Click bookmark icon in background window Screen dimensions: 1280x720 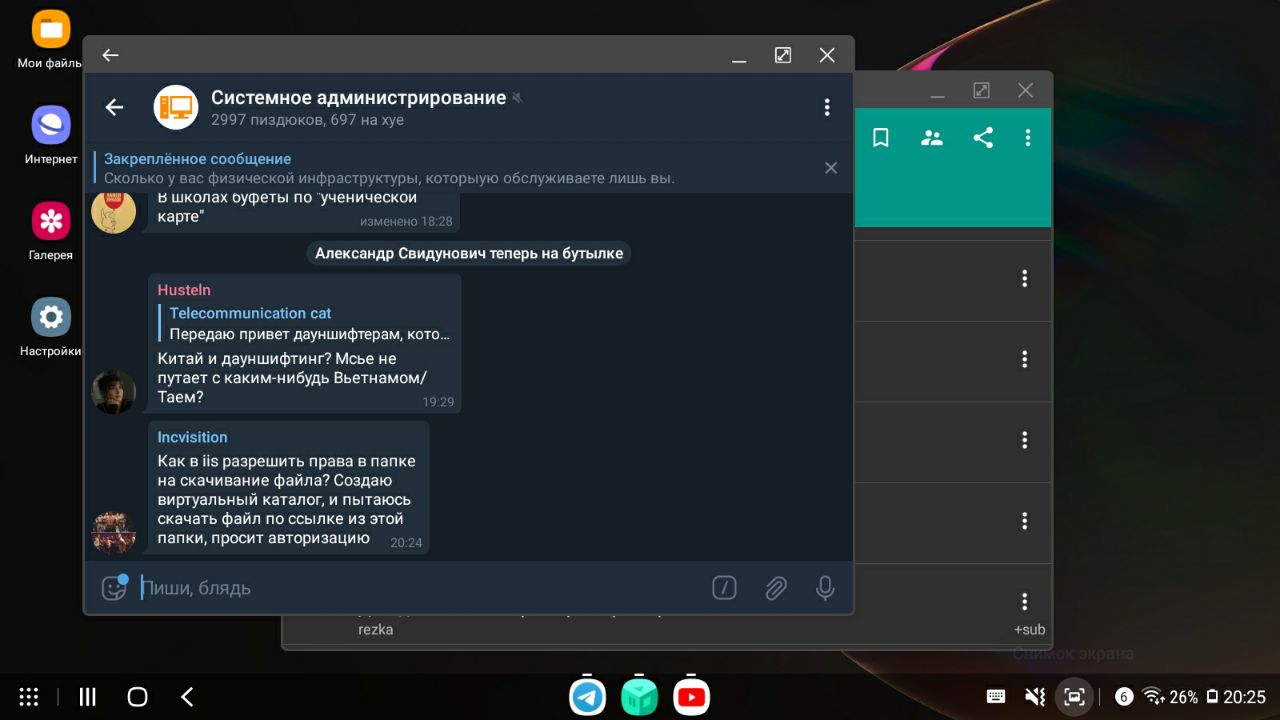pos(880,138)
